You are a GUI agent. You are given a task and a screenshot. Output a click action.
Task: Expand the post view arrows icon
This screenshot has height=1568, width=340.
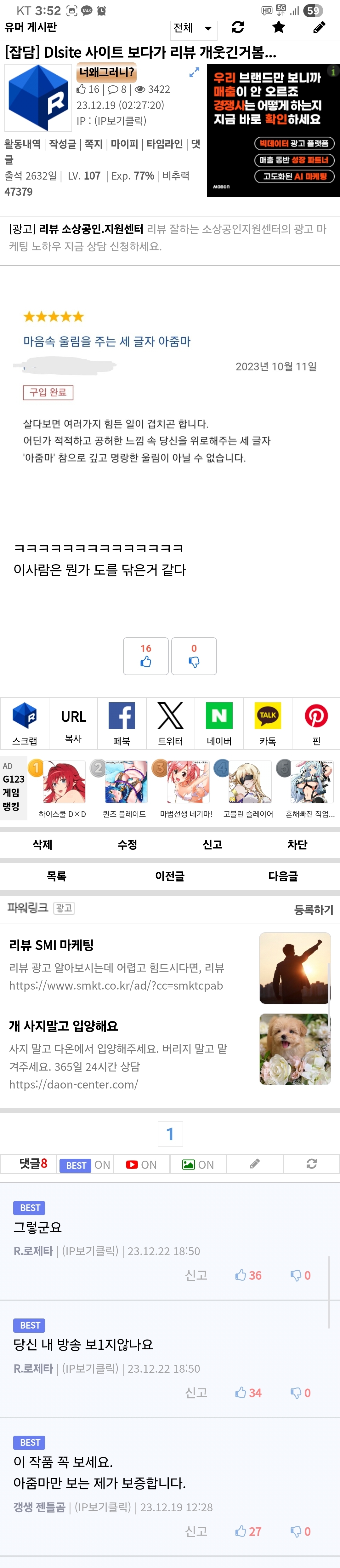click(194, 72)
